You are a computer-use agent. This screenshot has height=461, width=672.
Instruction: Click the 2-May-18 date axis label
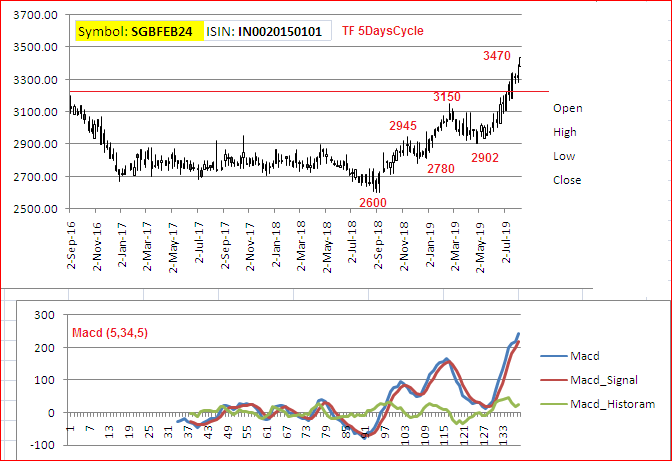[x=327, y=248]
